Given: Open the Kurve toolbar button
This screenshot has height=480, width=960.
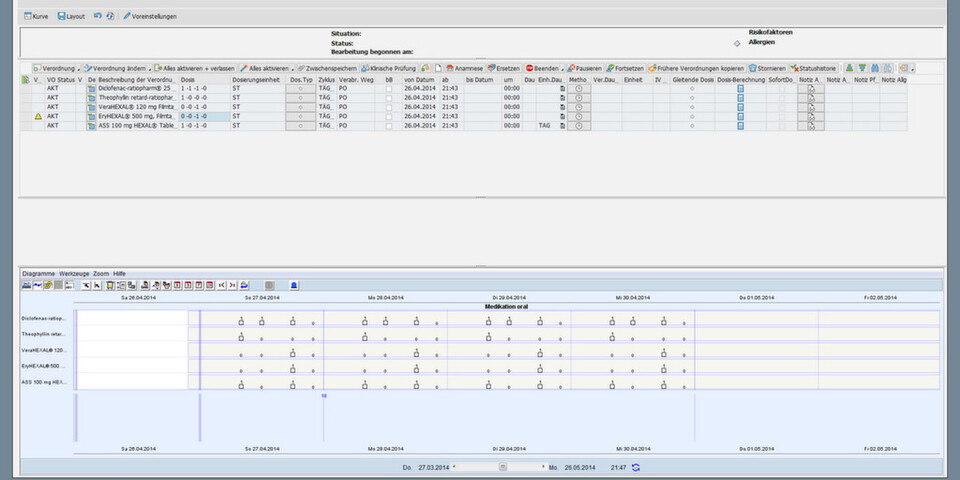Looking at the screenshot, I should 36,17.
